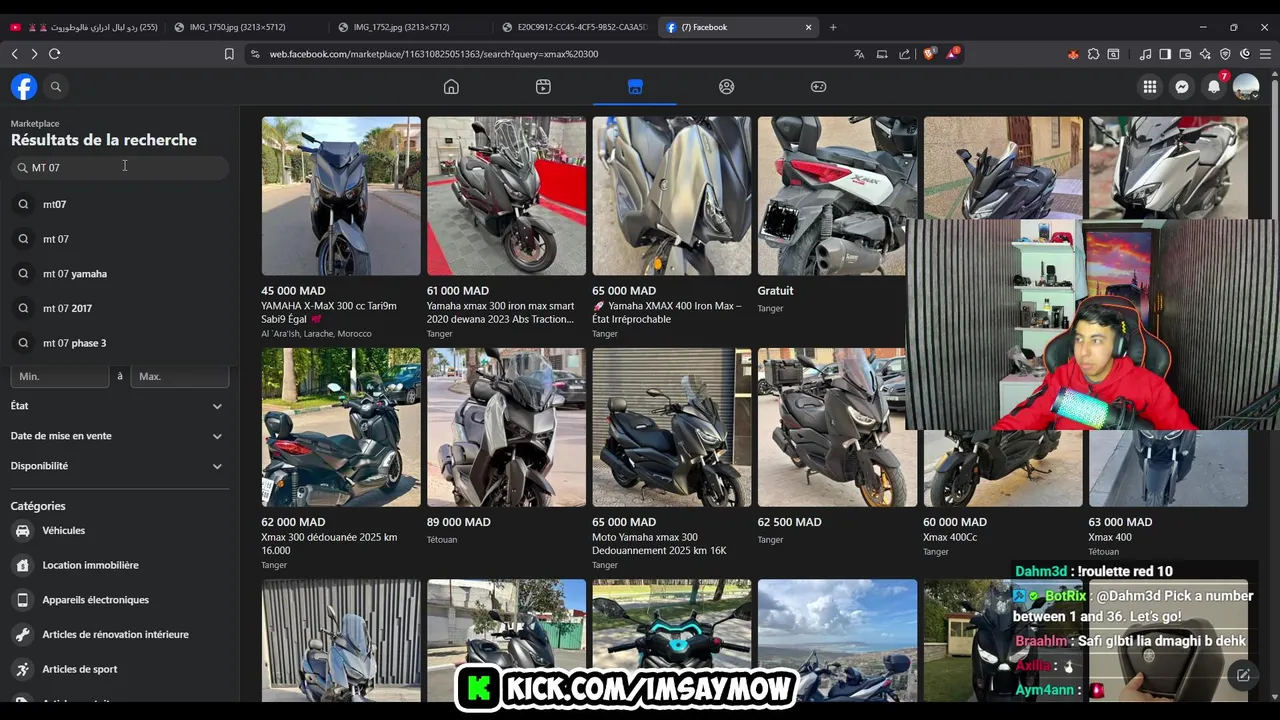Expand Date de mise en vente filter
Image resolution: width=1280 pixels, height=720 pixels.
(x=118, y=436)
